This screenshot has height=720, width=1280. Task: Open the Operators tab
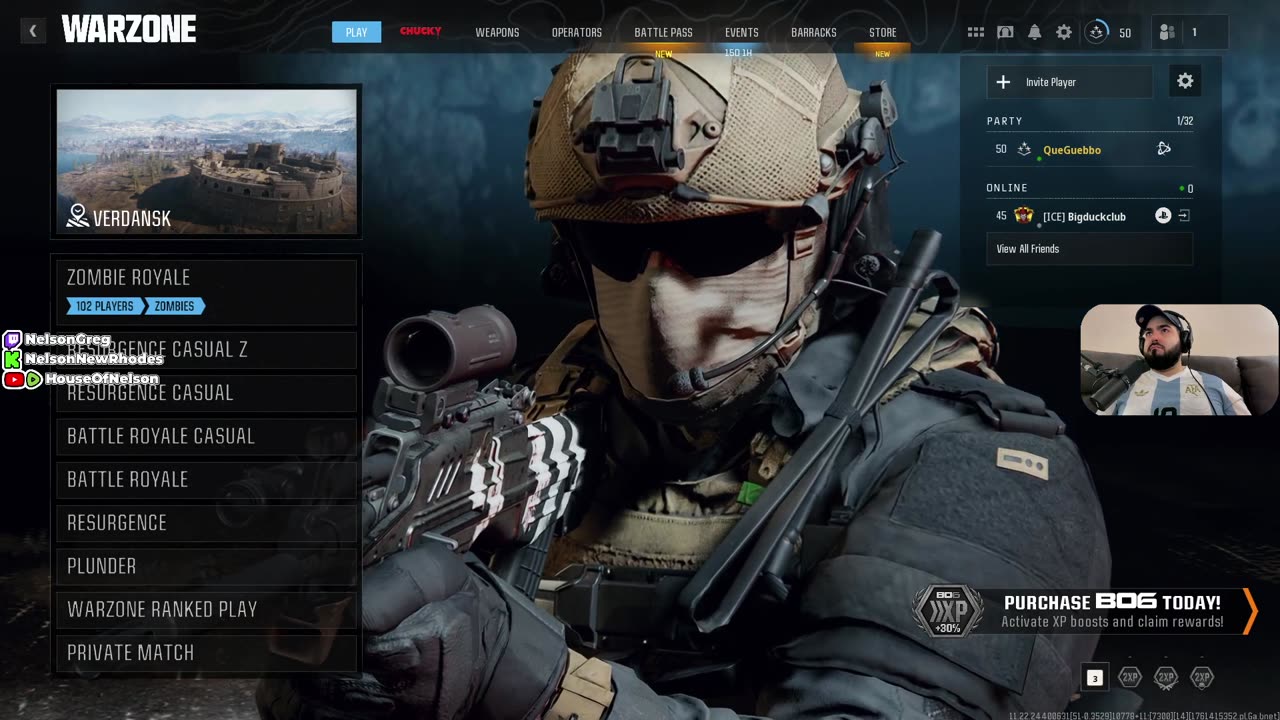(x=577, y=32)
